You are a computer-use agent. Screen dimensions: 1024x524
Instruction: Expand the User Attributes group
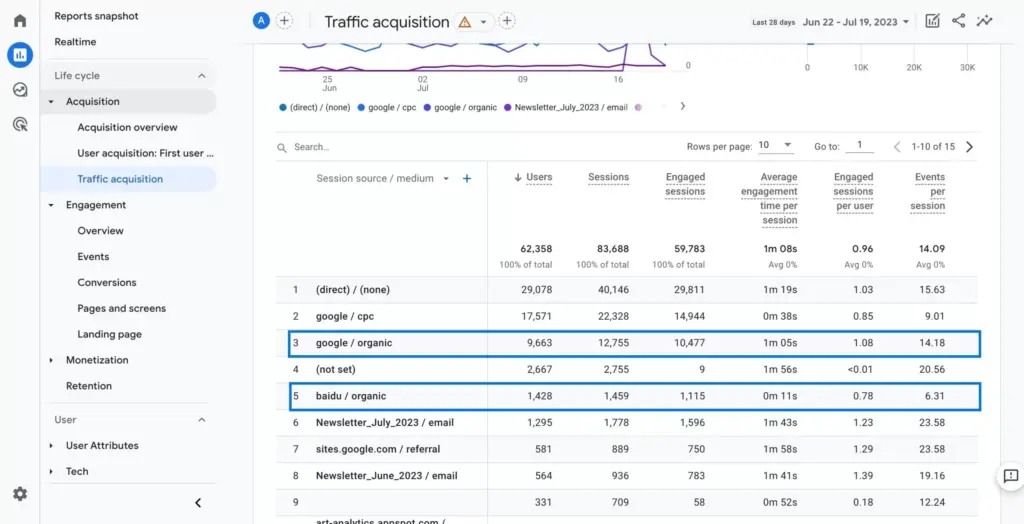coord(51,446)
